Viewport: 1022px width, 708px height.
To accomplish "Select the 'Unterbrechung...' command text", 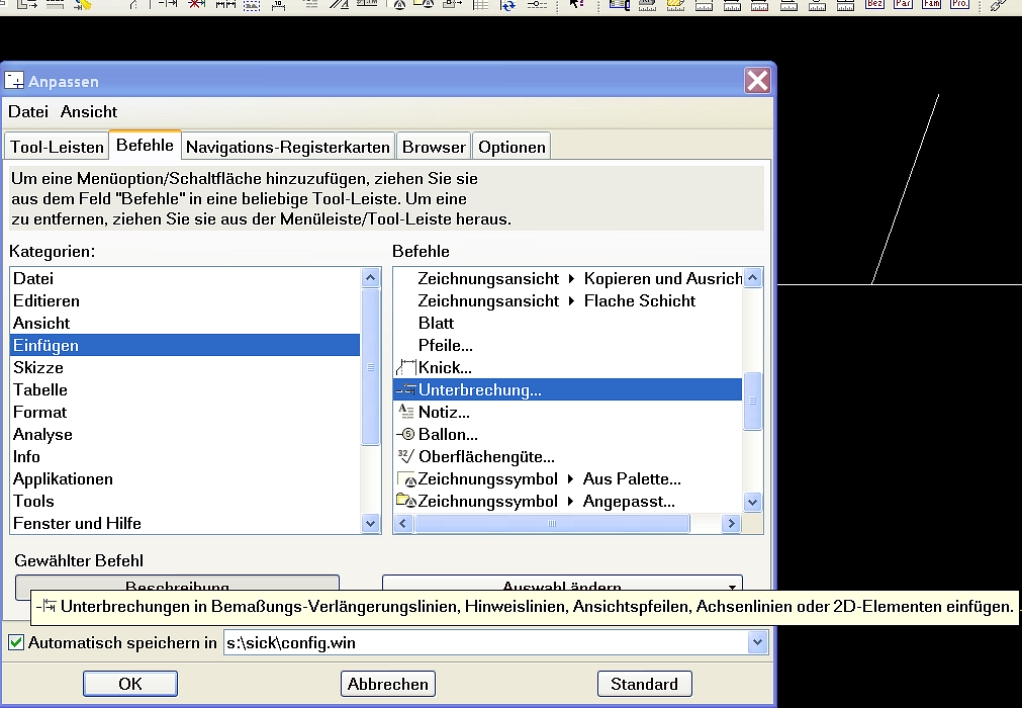I will click(480, 390).
